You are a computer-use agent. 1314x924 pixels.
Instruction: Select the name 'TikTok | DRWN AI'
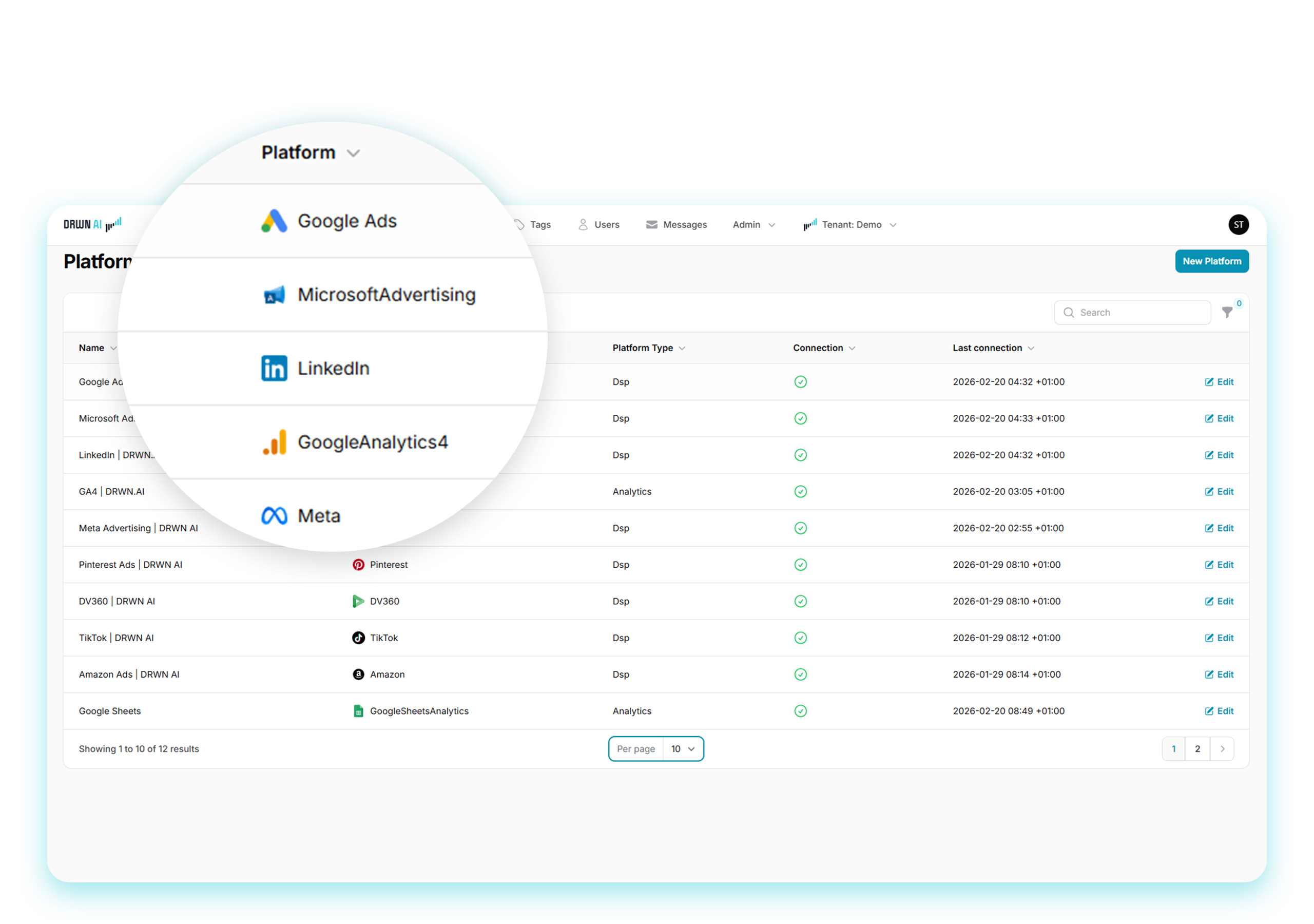click(x=116, y=638)
